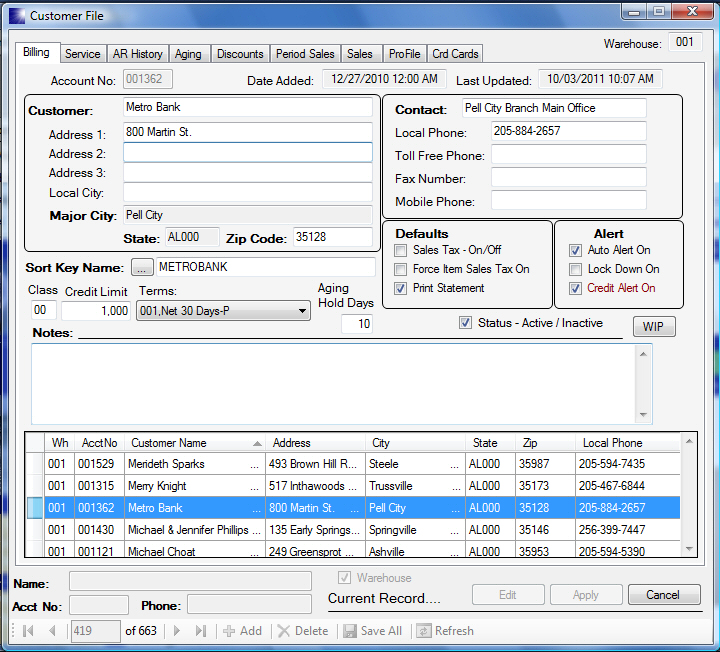Open Sort Key Name ellipsis lookup button
This screenshot has width=720, height=652.
point(142,267)
